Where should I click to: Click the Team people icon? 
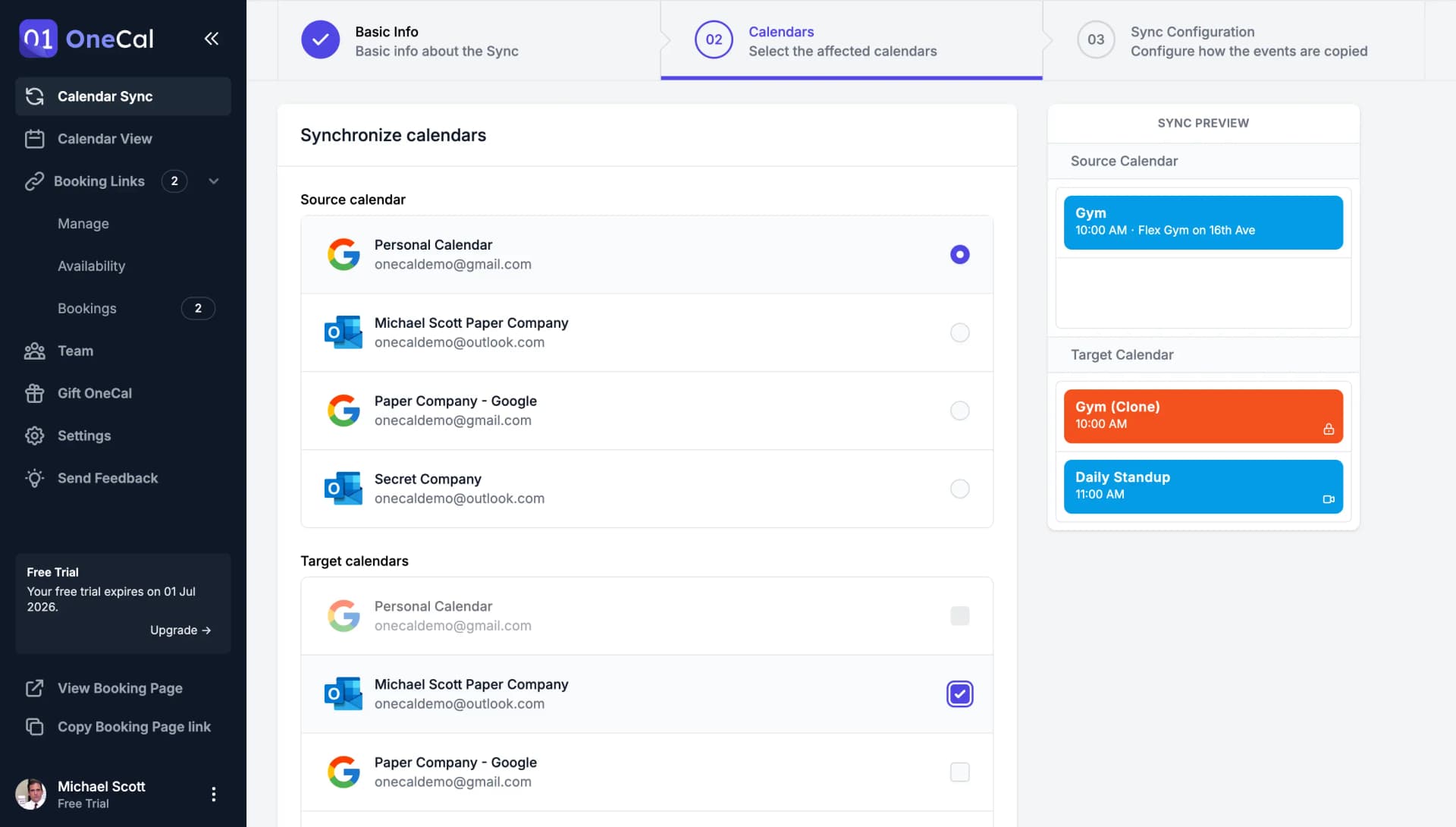35,351
